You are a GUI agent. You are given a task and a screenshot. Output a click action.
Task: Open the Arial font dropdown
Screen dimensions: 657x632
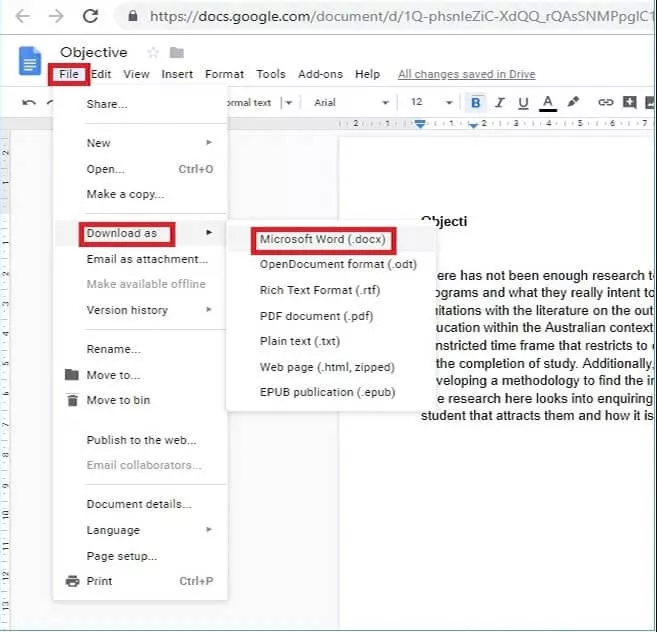tap(350, 102)
